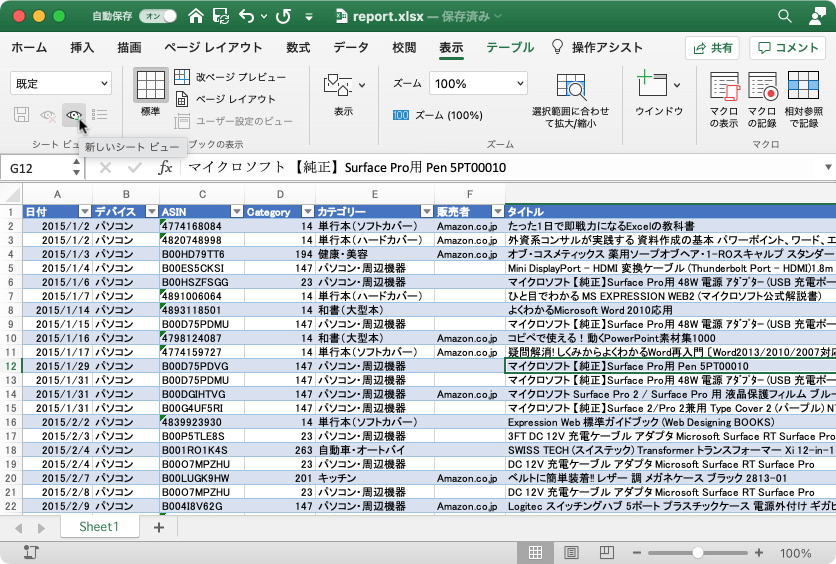Open the Undo history dropdown arrow
Screen dimensions: 836x564
264,17
